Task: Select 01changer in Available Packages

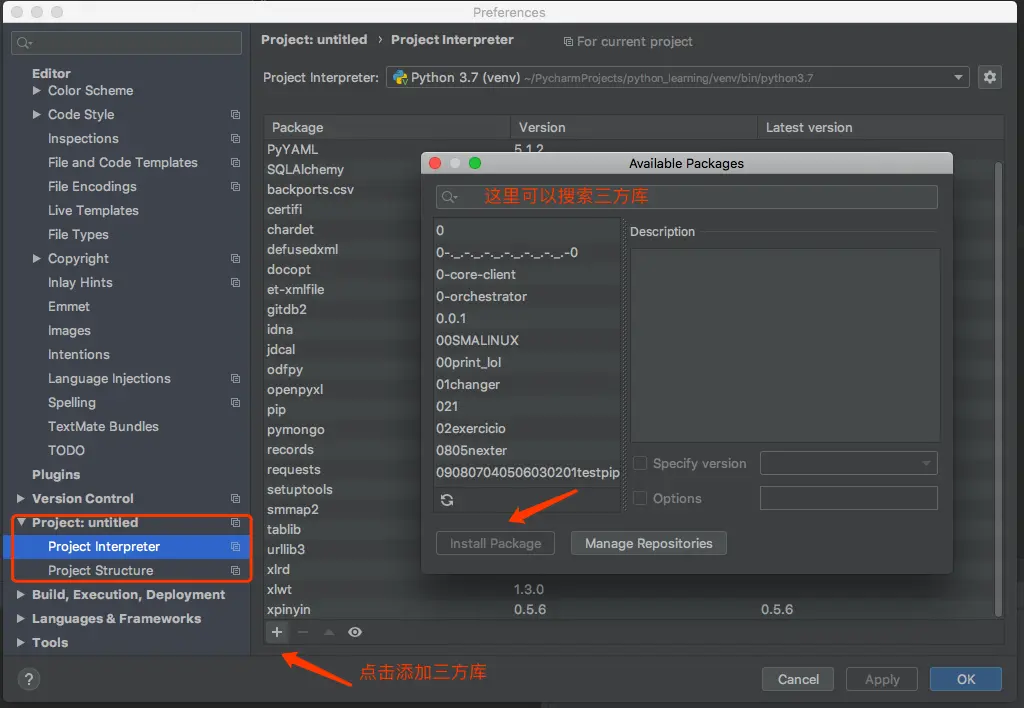Action: tap(527, 385)
